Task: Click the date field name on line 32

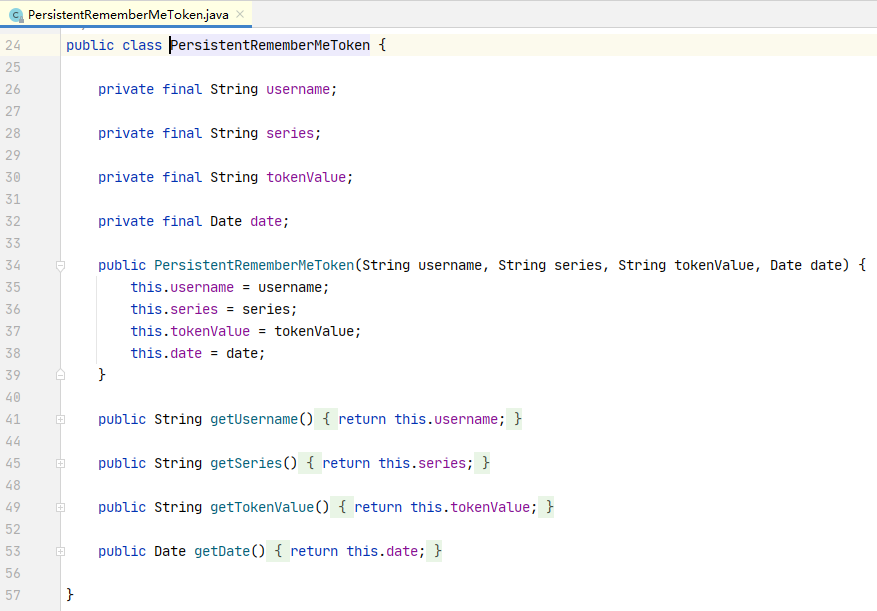Action: coord(266,221)
